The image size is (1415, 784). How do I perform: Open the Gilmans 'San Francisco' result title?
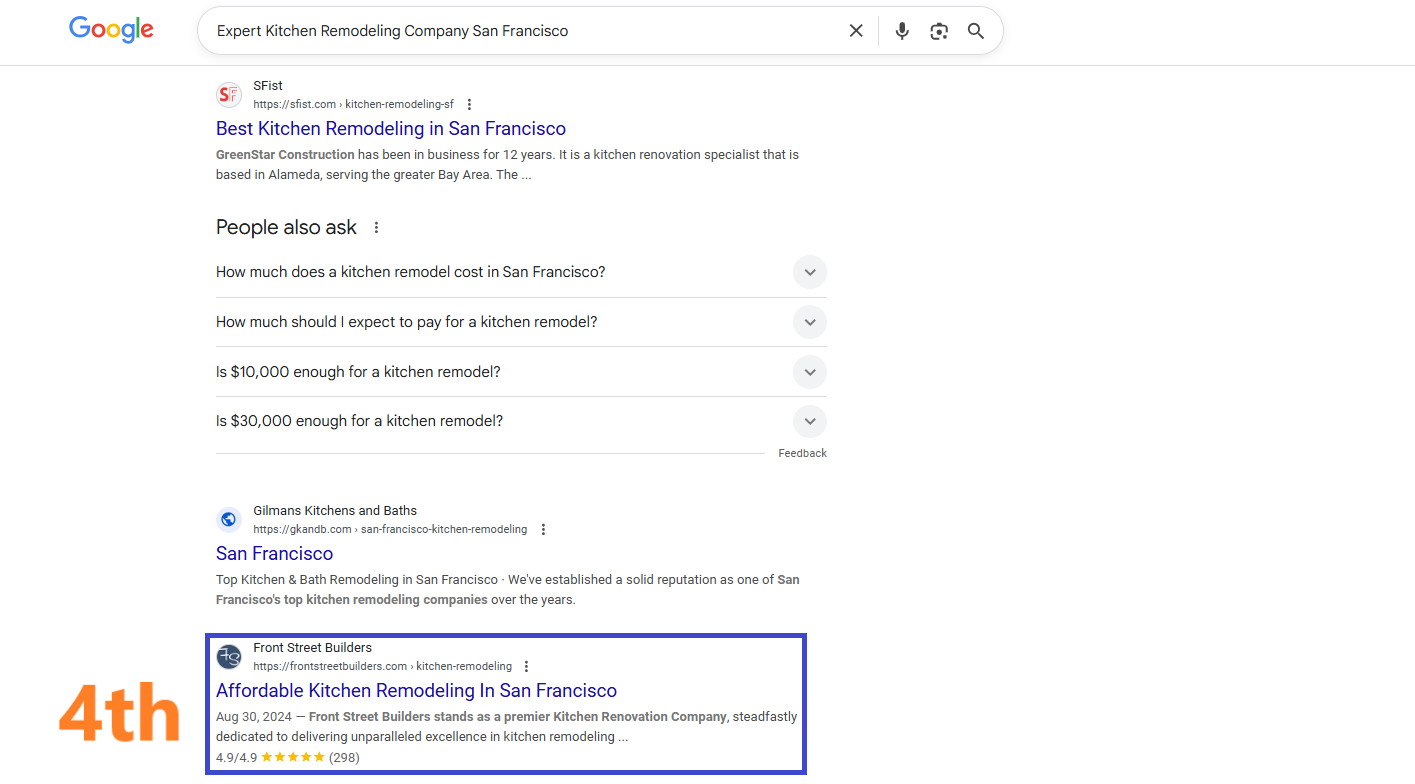274,553
